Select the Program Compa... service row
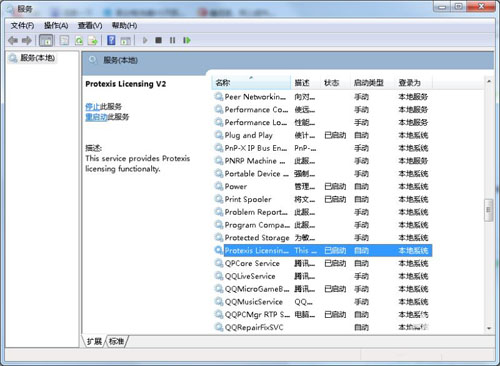 tap(322, 225)
